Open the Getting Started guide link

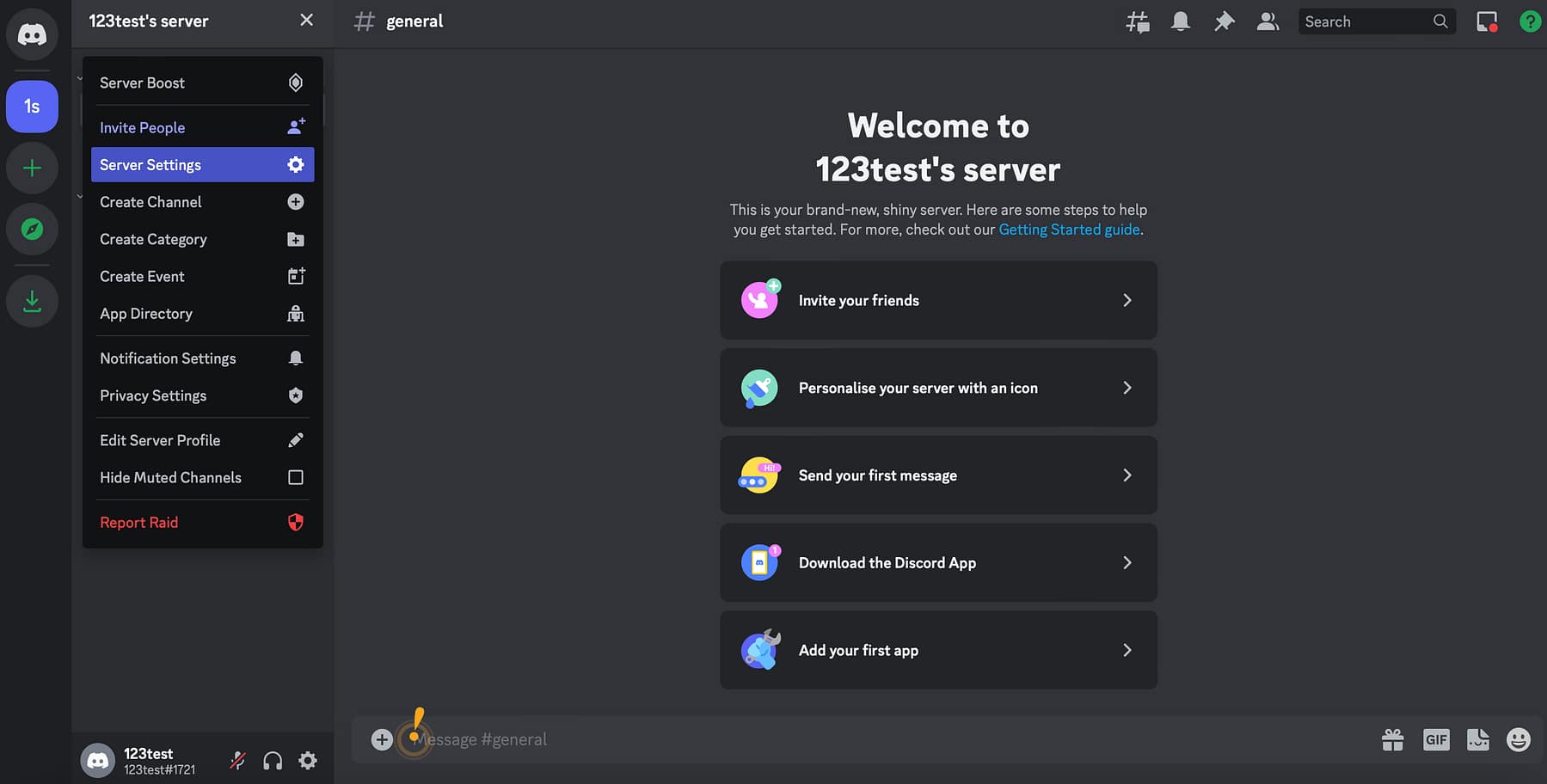click(1069, 229)
